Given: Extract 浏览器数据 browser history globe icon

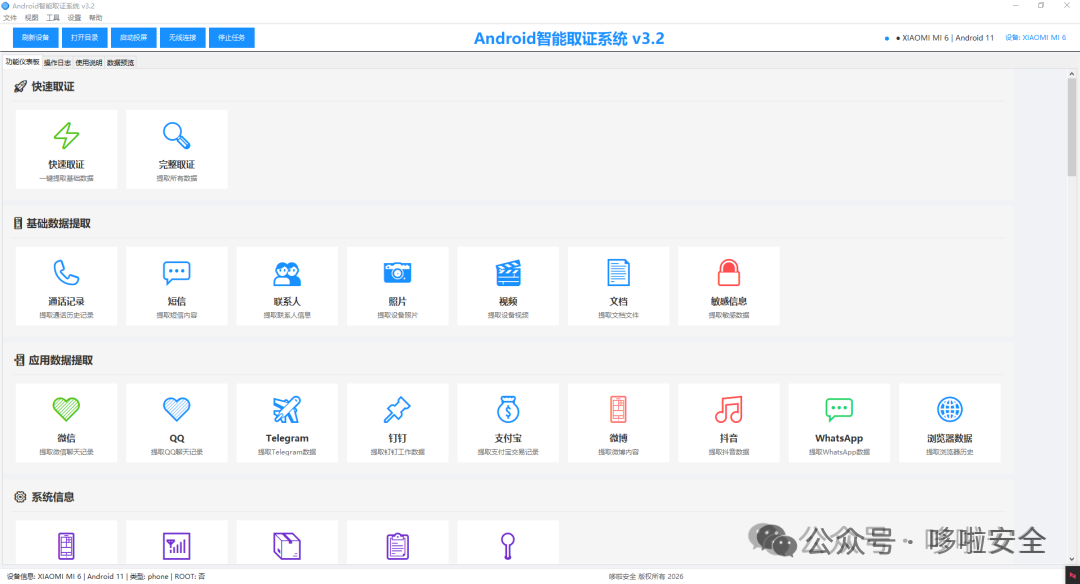Looking at the screenshot, I should [x=950, y=423].
